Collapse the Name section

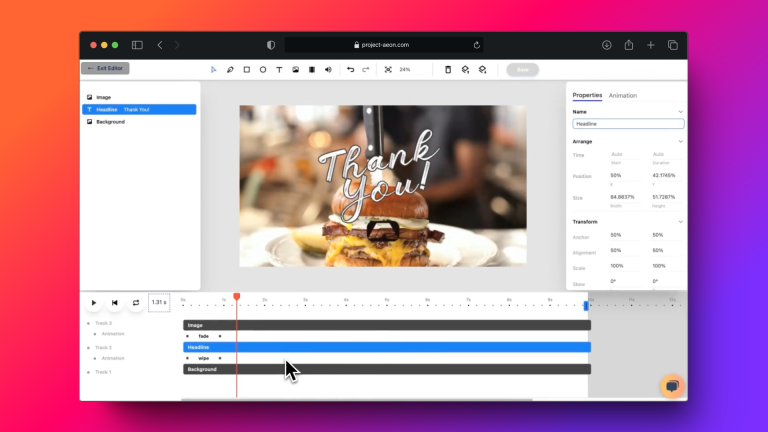tap(680, 112)
